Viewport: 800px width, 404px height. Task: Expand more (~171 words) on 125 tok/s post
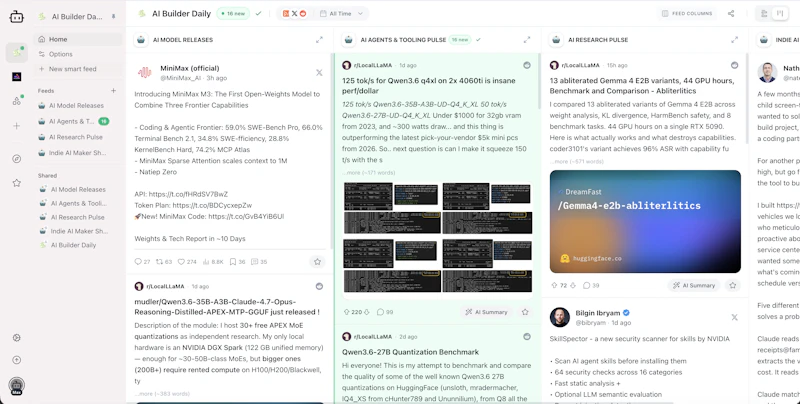coord(368,172)
